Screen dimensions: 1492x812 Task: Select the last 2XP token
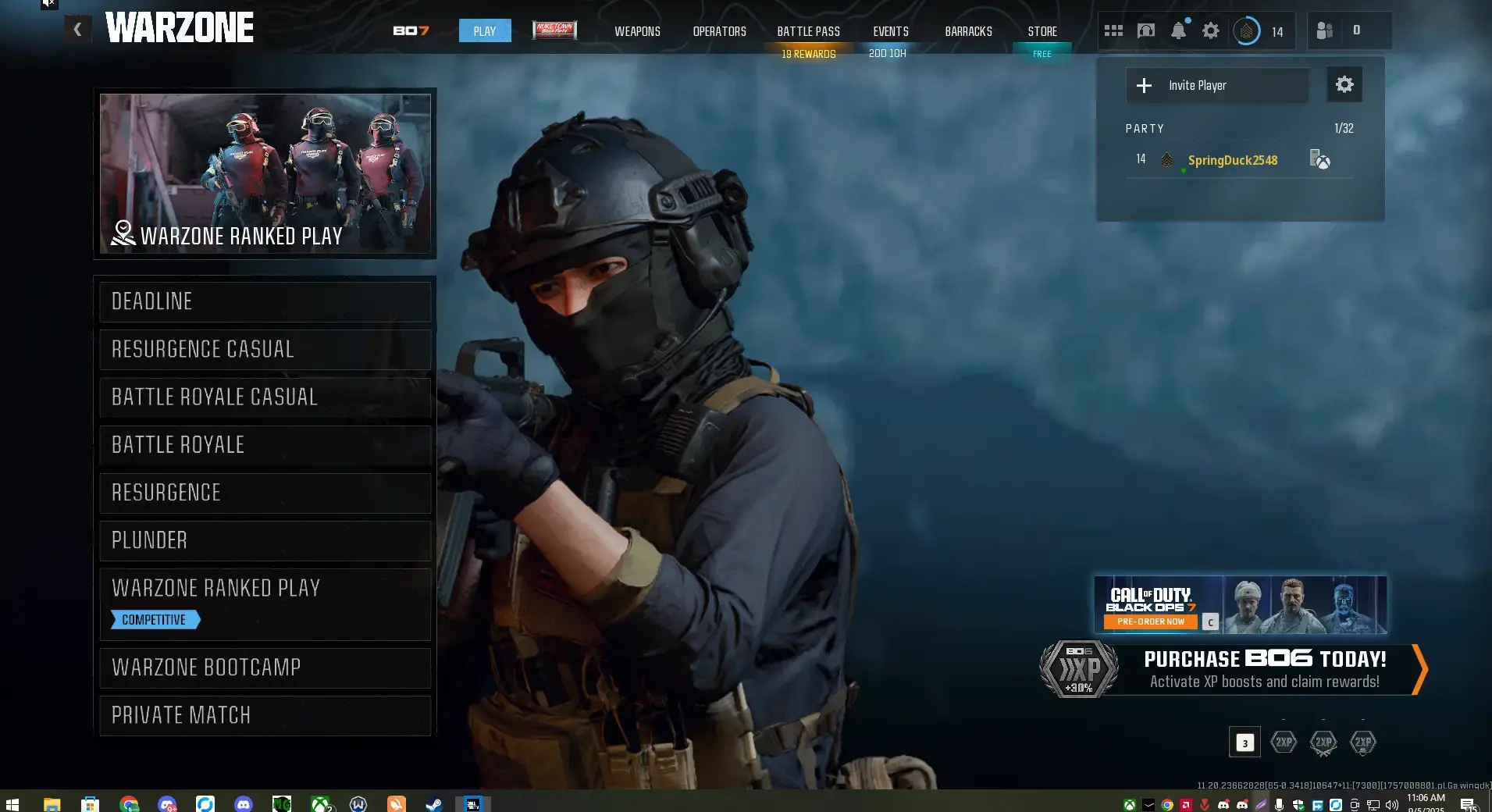1363,742
